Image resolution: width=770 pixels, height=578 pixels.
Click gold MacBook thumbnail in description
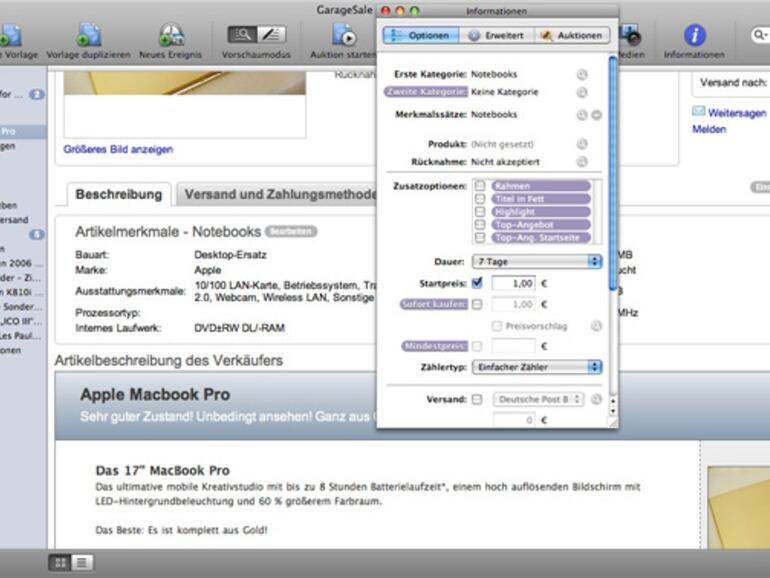point(738,507)
